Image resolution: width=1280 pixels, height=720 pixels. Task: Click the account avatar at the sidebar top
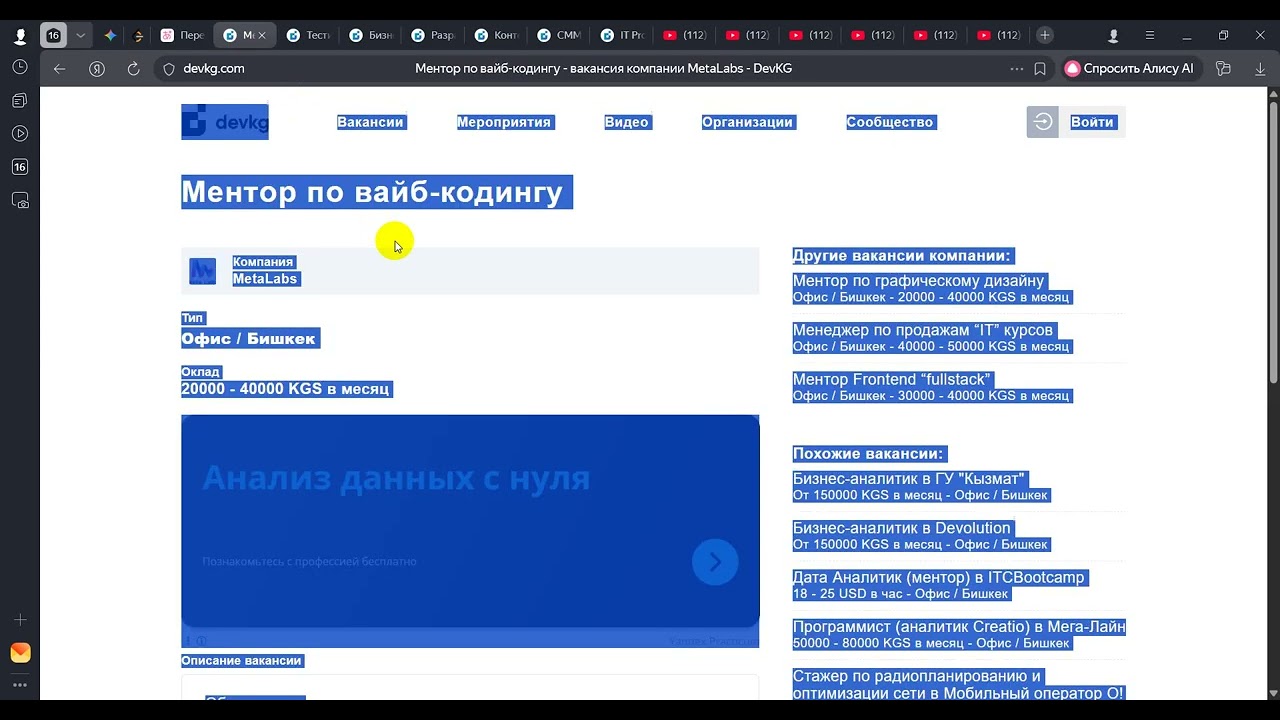pyautogui.click(x=20, y=36)
